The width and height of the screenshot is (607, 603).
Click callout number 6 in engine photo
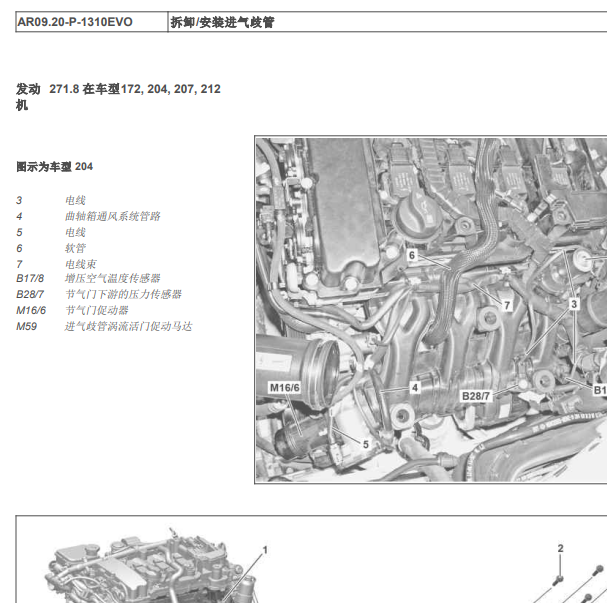[x=412, y=255]
